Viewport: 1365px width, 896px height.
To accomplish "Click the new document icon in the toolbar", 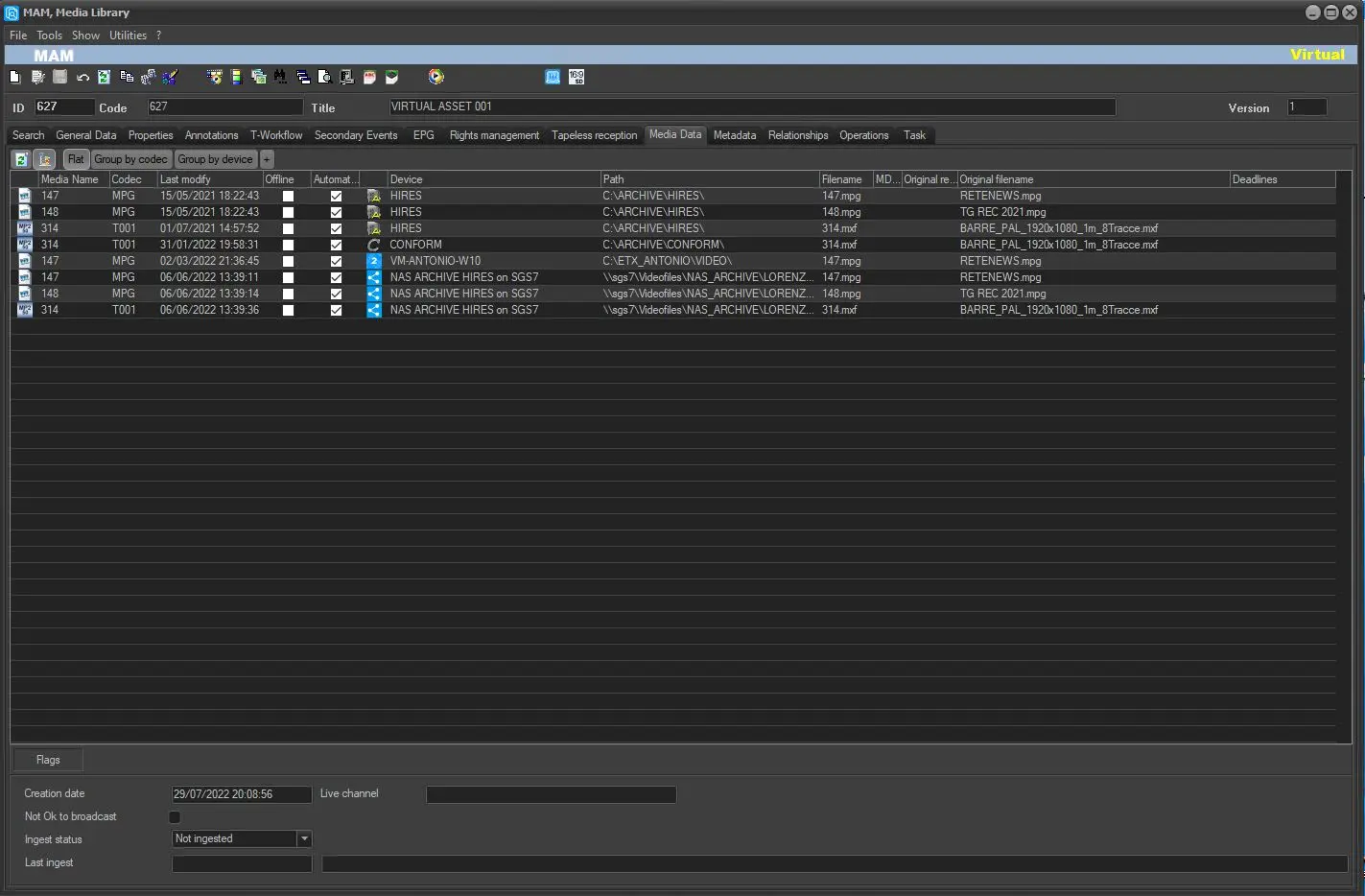I will click(14, 77).
